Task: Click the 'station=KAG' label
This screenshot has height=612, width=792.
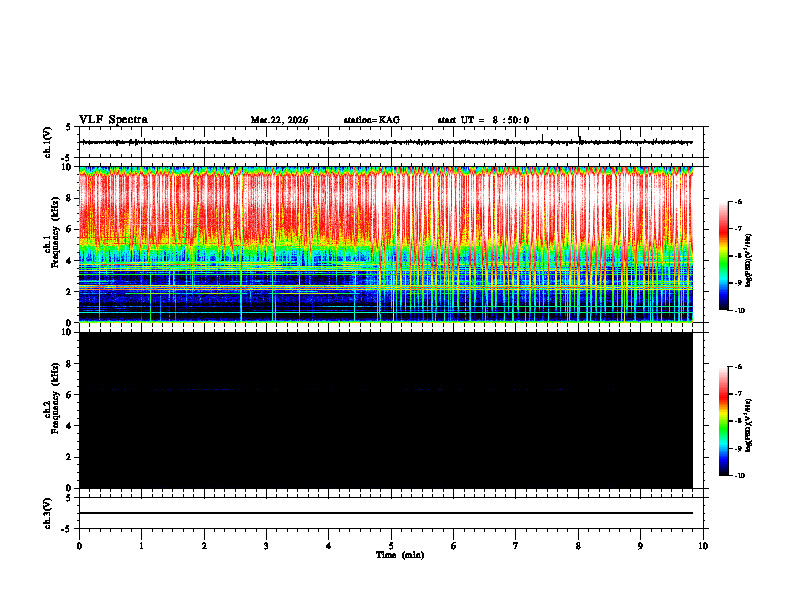Action: pos(372,120)
